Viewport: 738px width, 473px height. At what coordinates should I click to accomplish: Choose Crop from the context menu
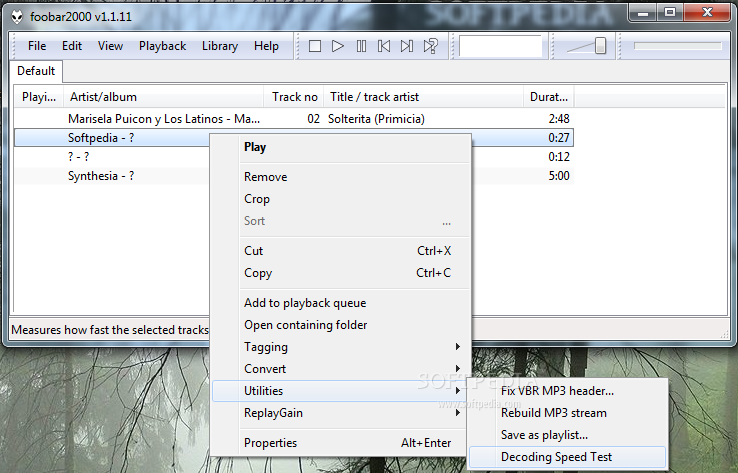tap(341, 199)
